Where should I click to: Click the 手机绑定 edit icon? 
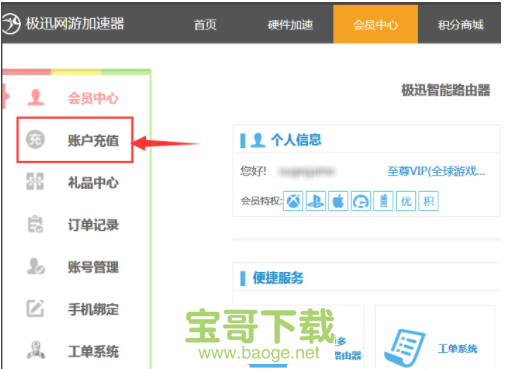coord(35,308)
